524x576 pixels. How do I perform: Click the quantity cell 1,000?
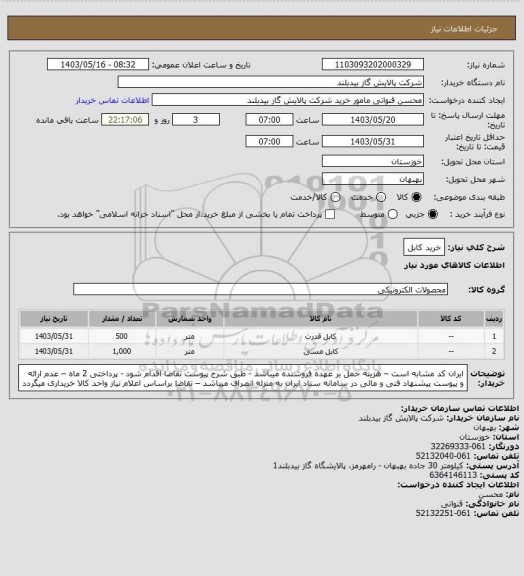click(122, 352)
